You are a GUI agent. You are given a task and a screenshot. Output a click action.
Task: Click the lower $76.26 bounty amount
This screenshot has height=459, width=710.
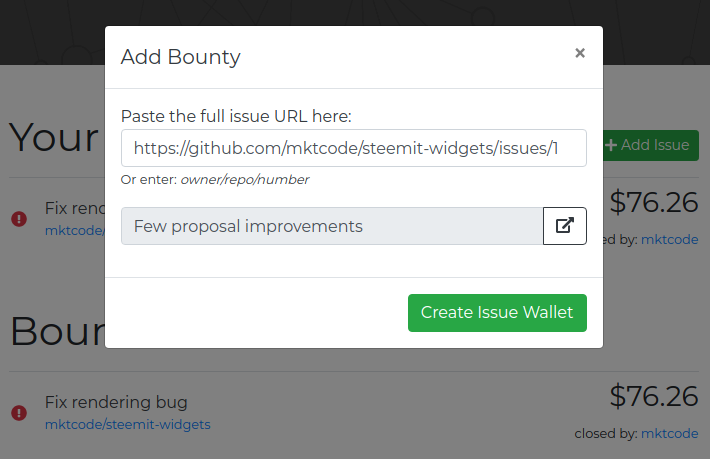pos(653,397)
